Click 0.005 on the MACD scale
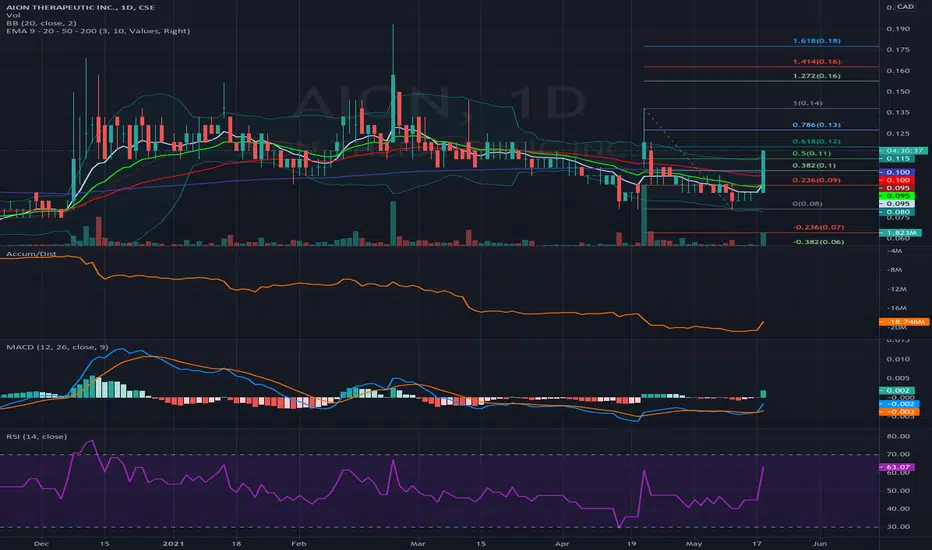Screen dimensions: 932x550 point(898,378)
